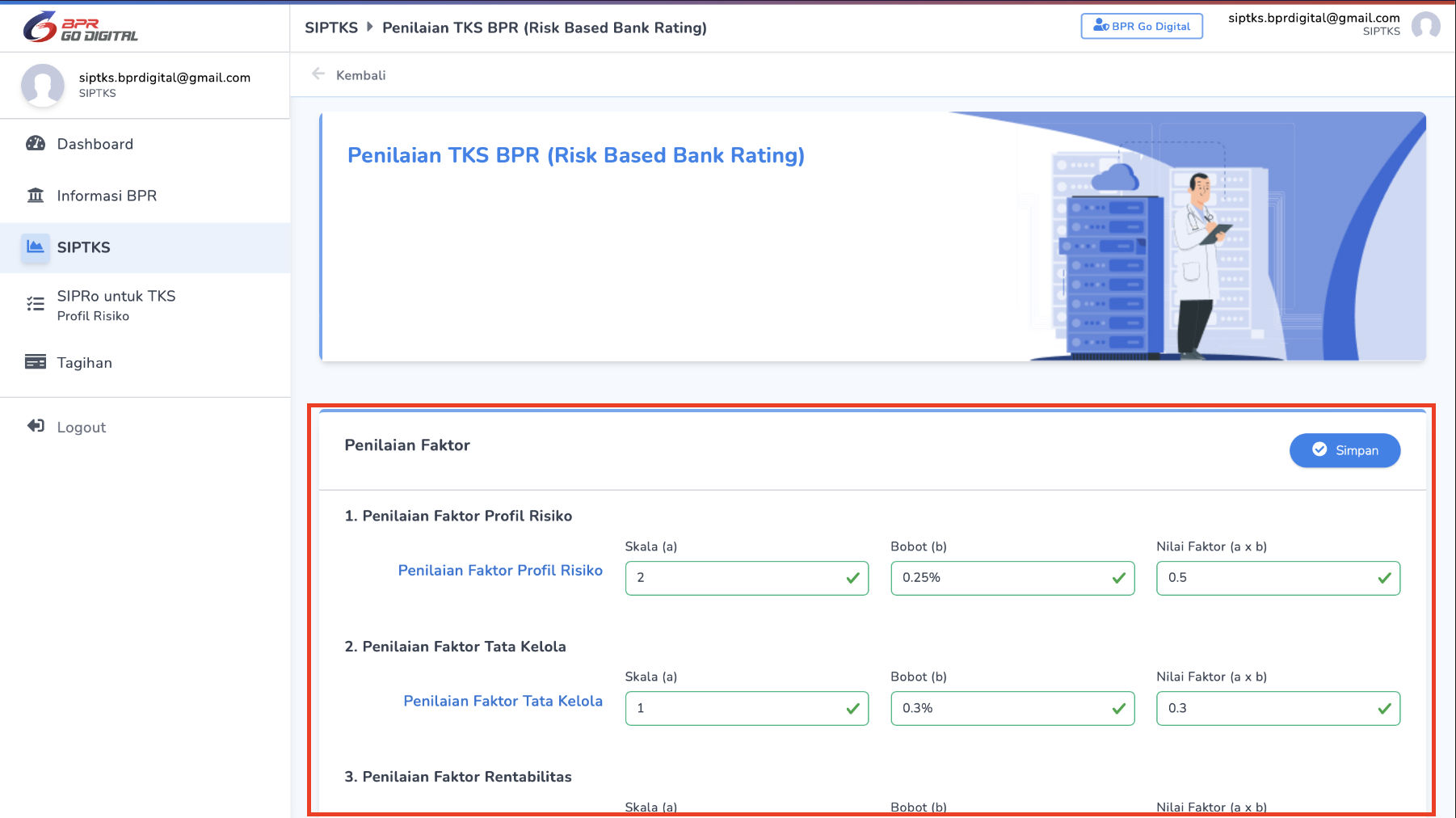Image resolution: width=1456 pixels, height=818 pixels.
Task: Click the heading 2. Penilaian Faktor Tata Kelola
Action: click(x=455, y=647)
